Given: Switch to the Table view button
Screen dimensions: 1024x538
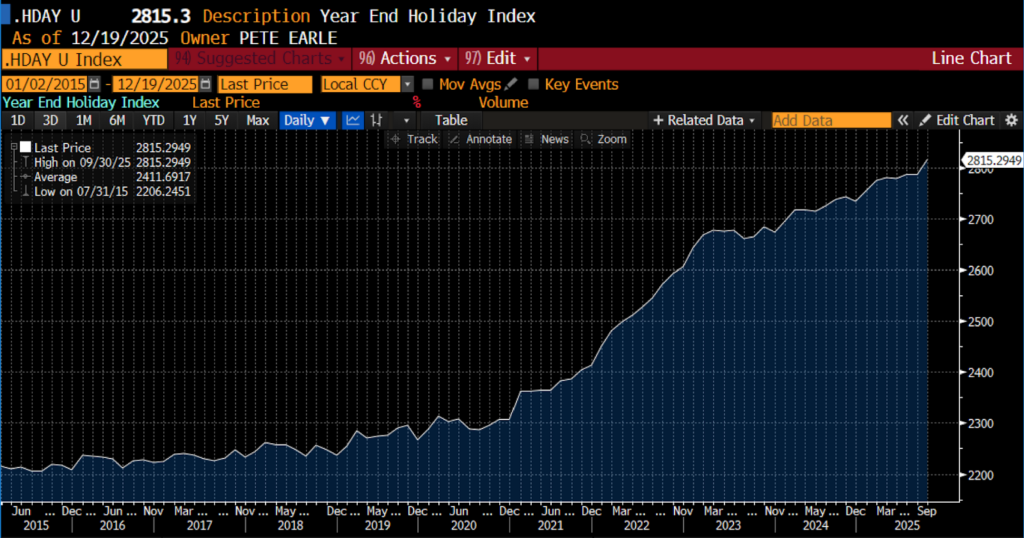Looking at the screenshot, I should click(450, 120).
